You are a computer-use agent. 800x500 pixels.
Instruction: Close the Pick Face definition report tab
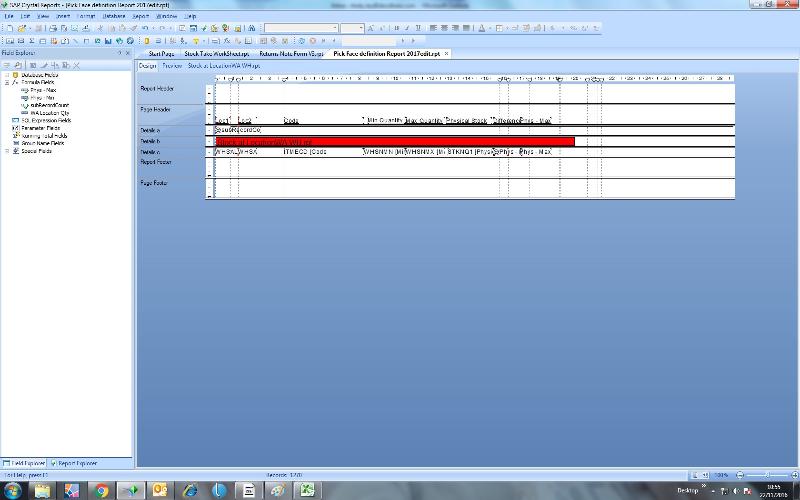446,53
